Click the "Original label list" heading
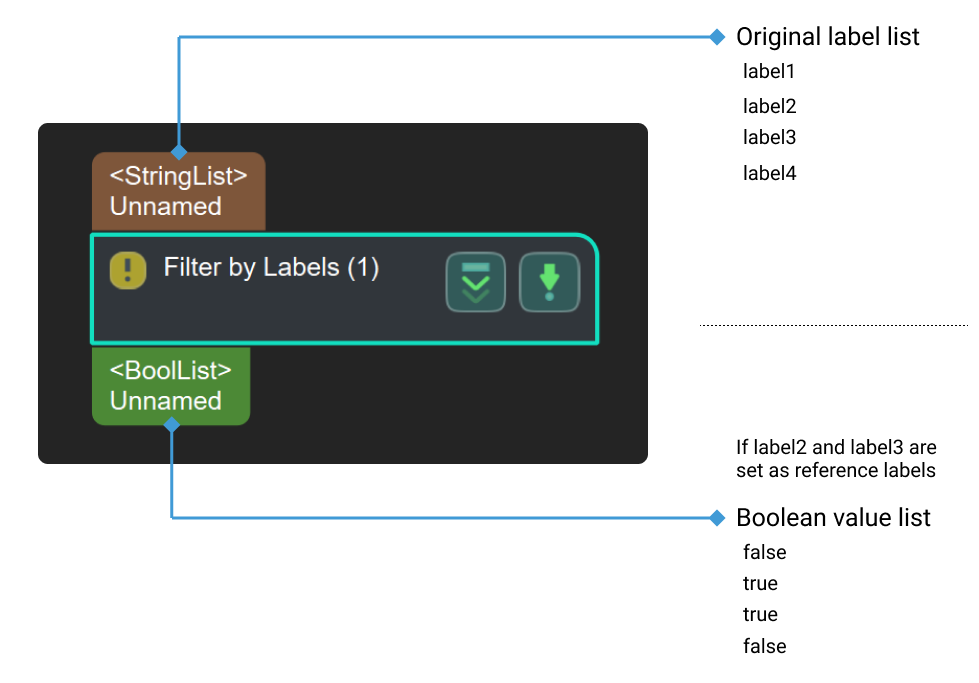 827,37
